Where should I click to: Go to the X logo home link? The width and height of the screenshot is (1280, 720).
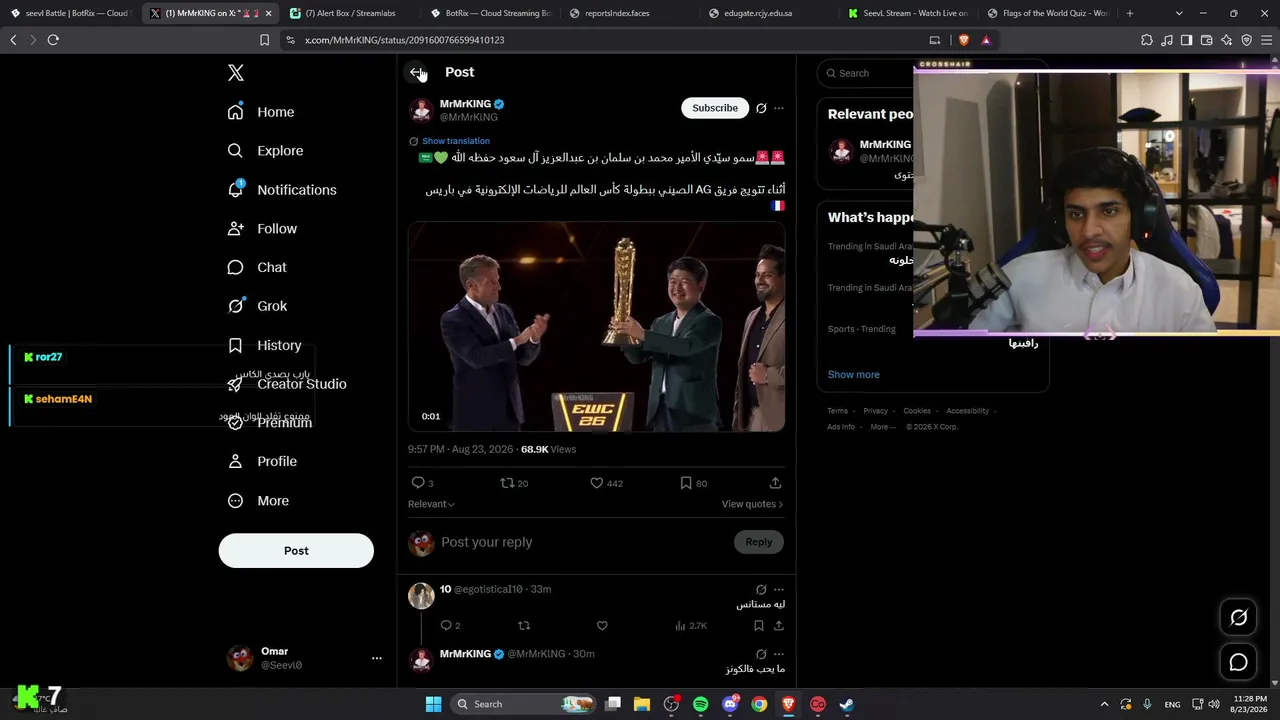coord(236,73)
